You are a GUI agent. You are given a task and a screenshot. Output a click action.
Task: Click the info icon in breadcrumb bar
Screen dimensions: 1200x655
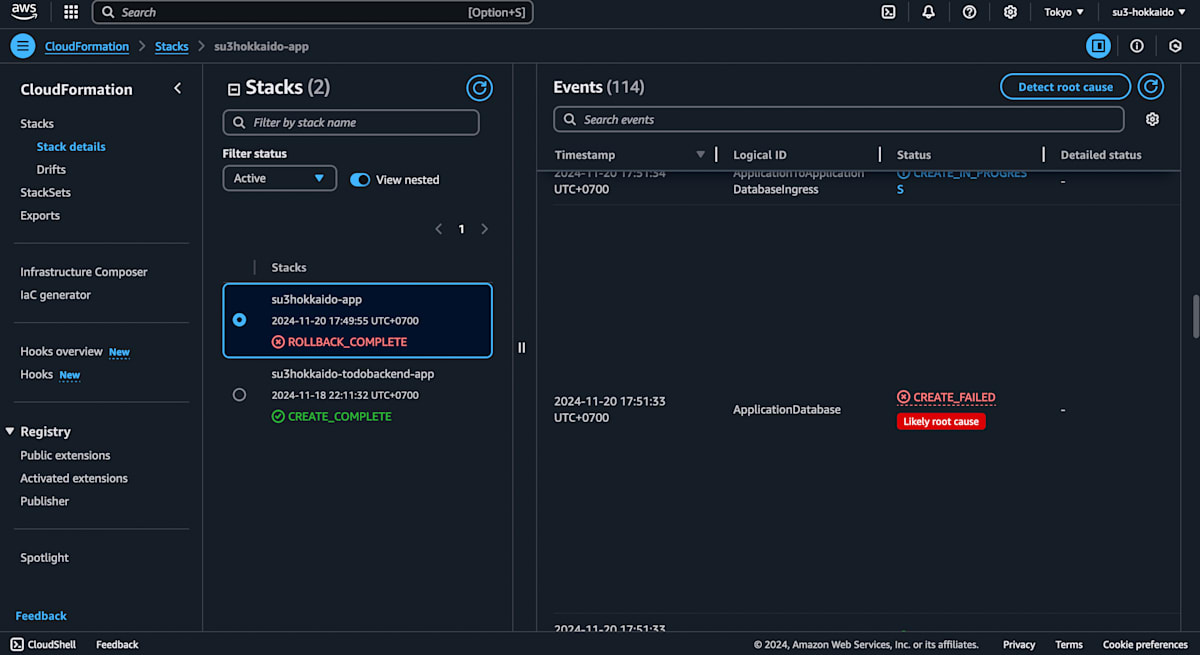(x=1137, y=46)
